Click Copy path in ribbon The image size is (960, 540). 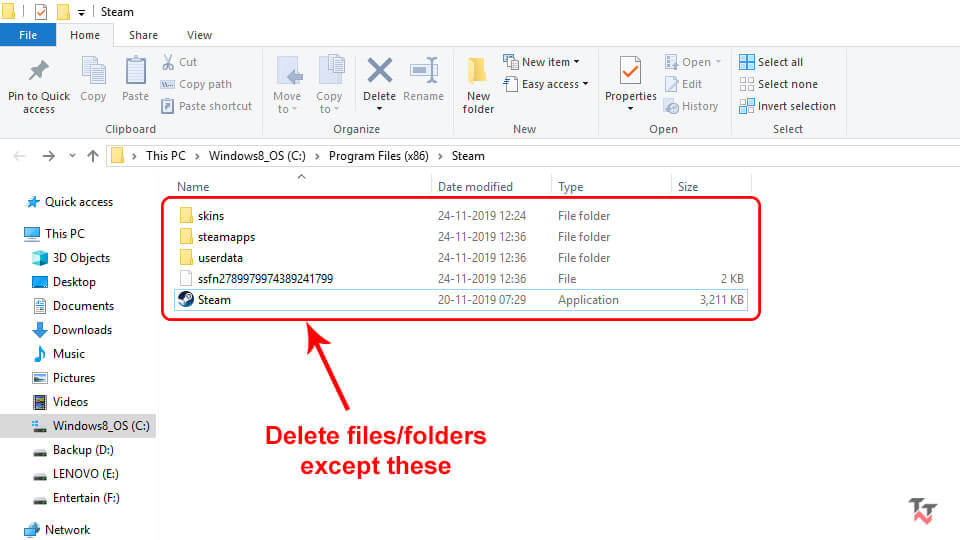(196, 84)
